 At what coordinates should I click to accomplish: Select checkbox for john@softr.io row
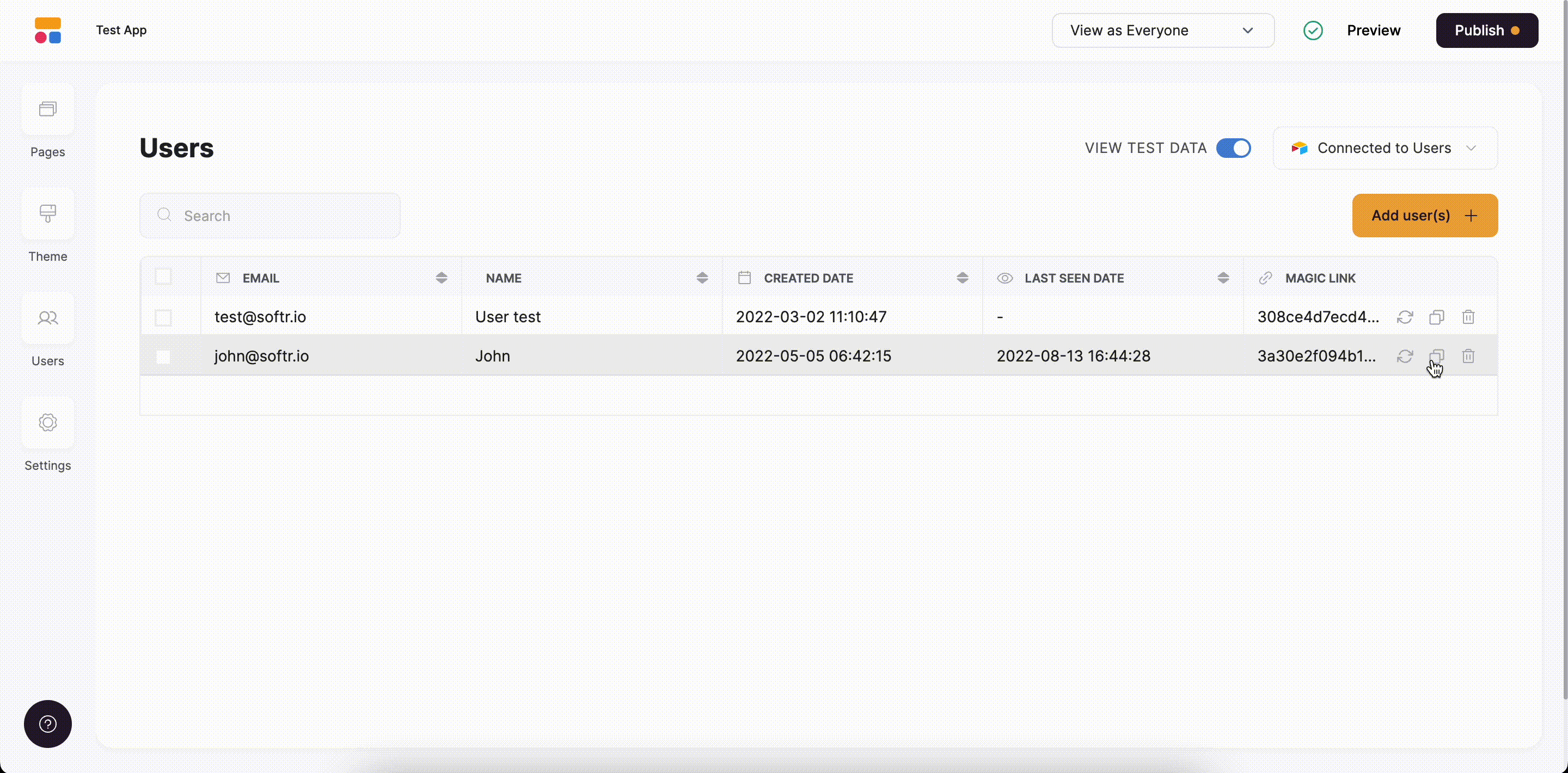(163, 357)
